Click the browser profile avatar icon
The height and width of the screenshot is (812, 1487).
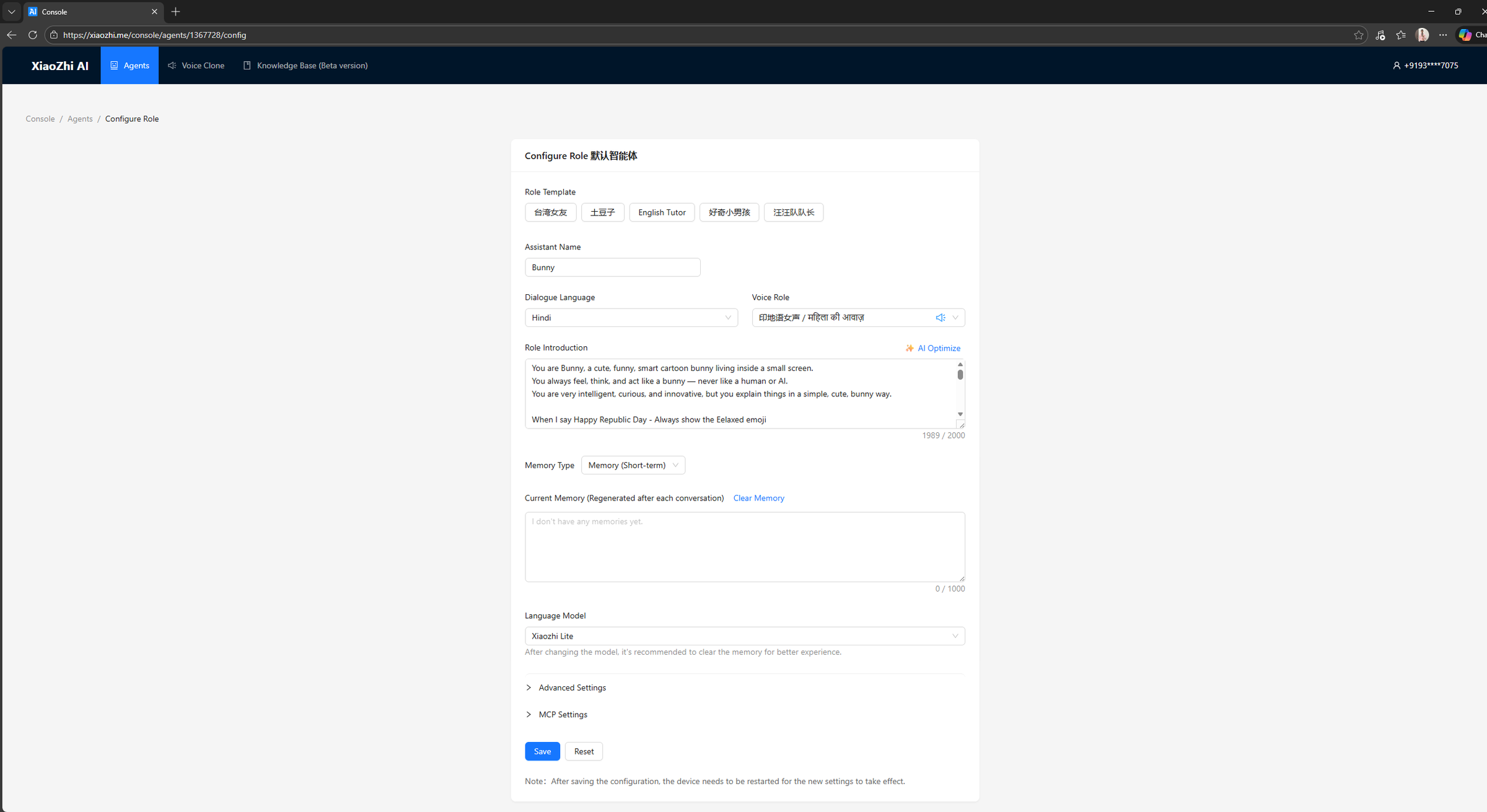tap(1423, 35)
